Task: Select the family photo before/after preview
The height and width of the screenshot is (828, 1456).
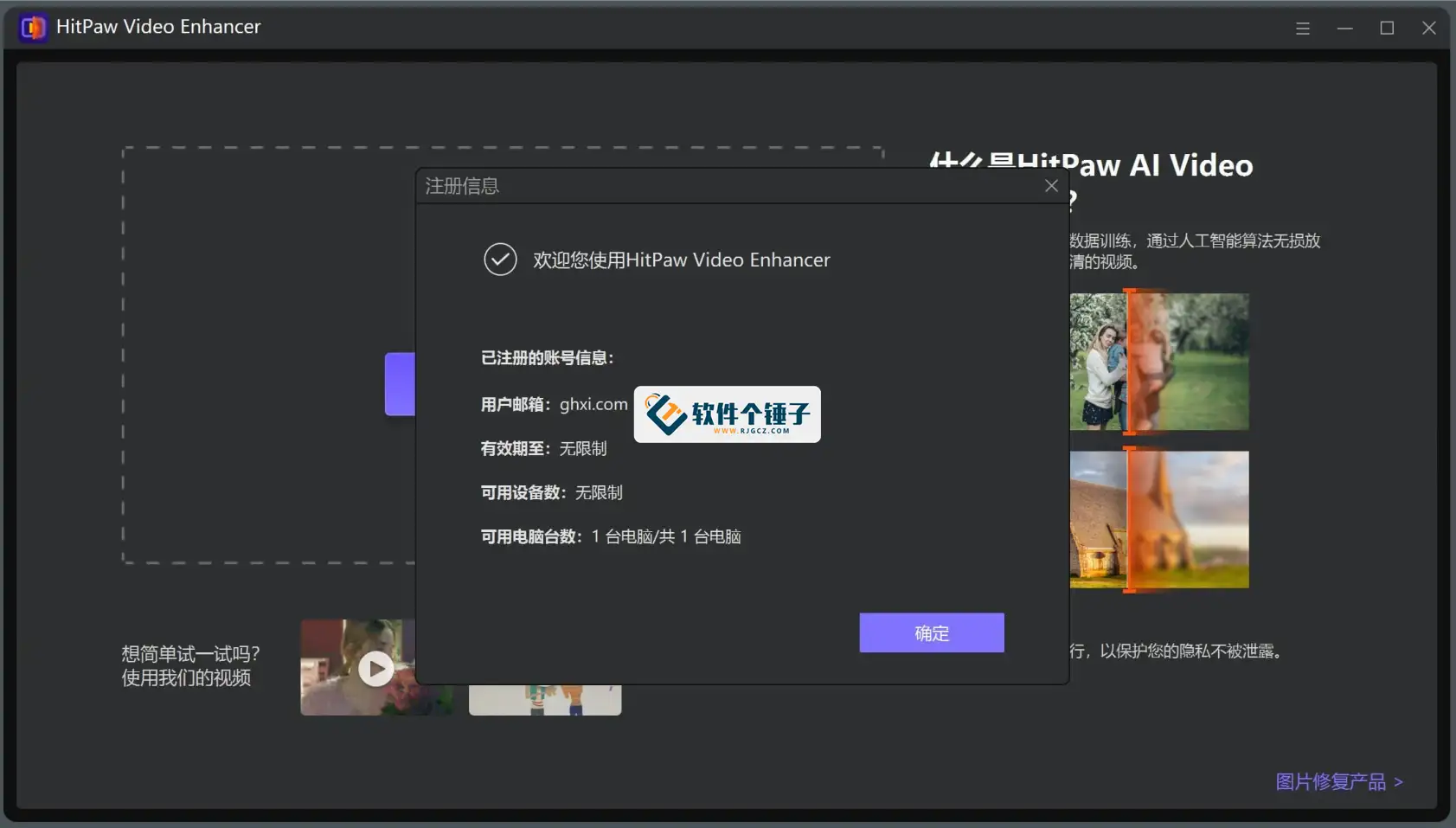Action: coord(1159,361)
